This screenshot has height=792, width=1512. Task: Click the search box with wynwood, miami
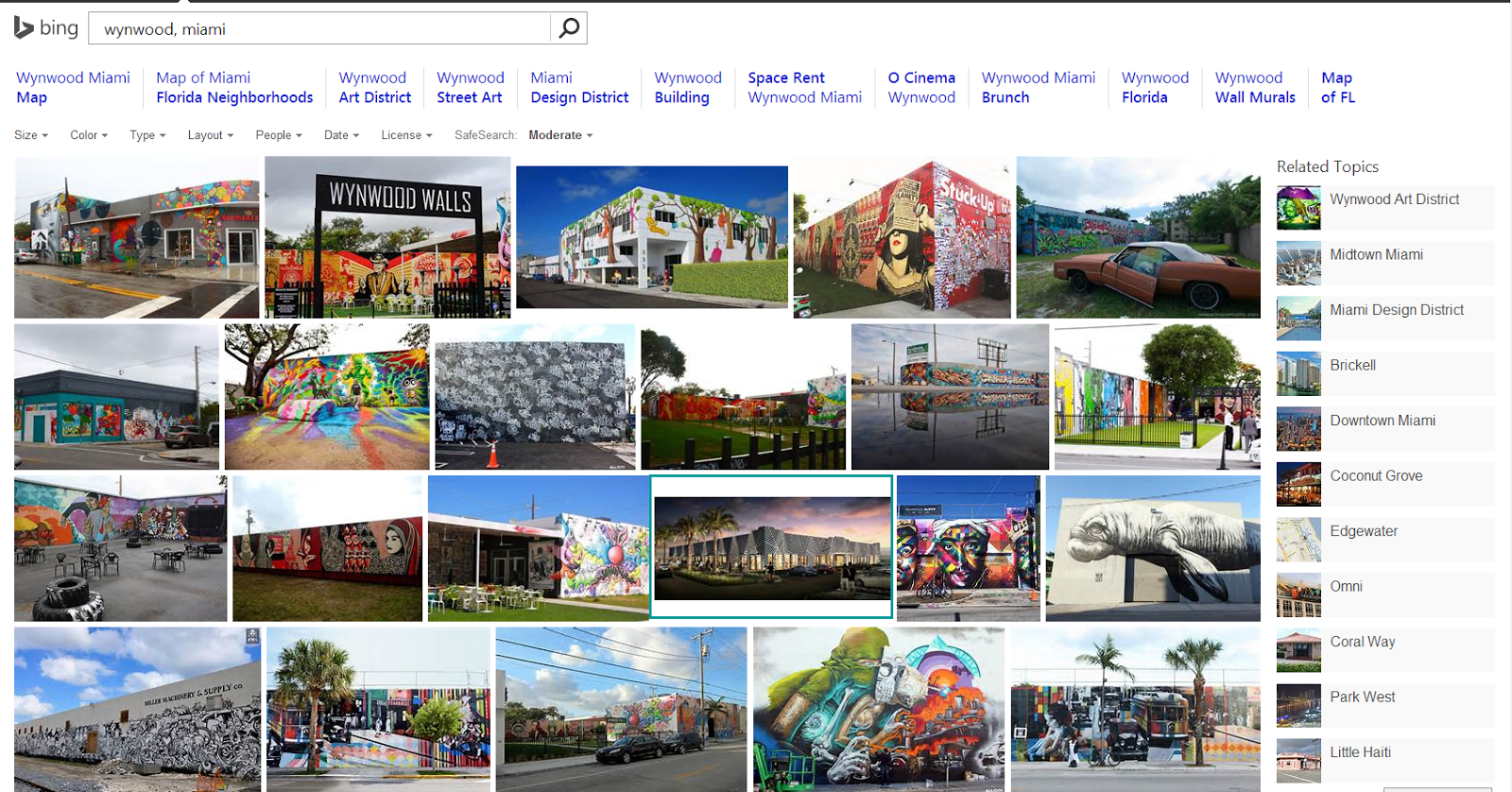click(319, 28)
